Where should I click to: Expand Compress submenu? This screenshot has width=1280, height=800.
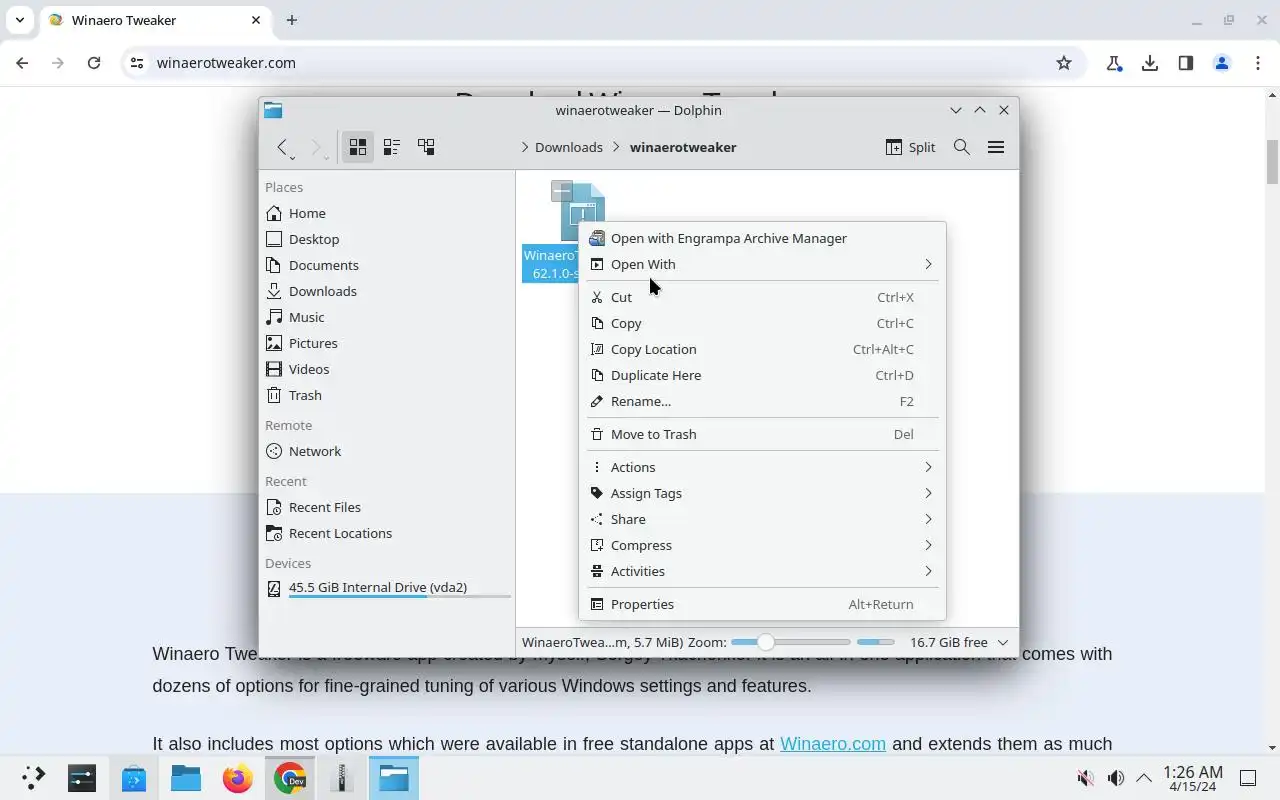click(762, 545)
